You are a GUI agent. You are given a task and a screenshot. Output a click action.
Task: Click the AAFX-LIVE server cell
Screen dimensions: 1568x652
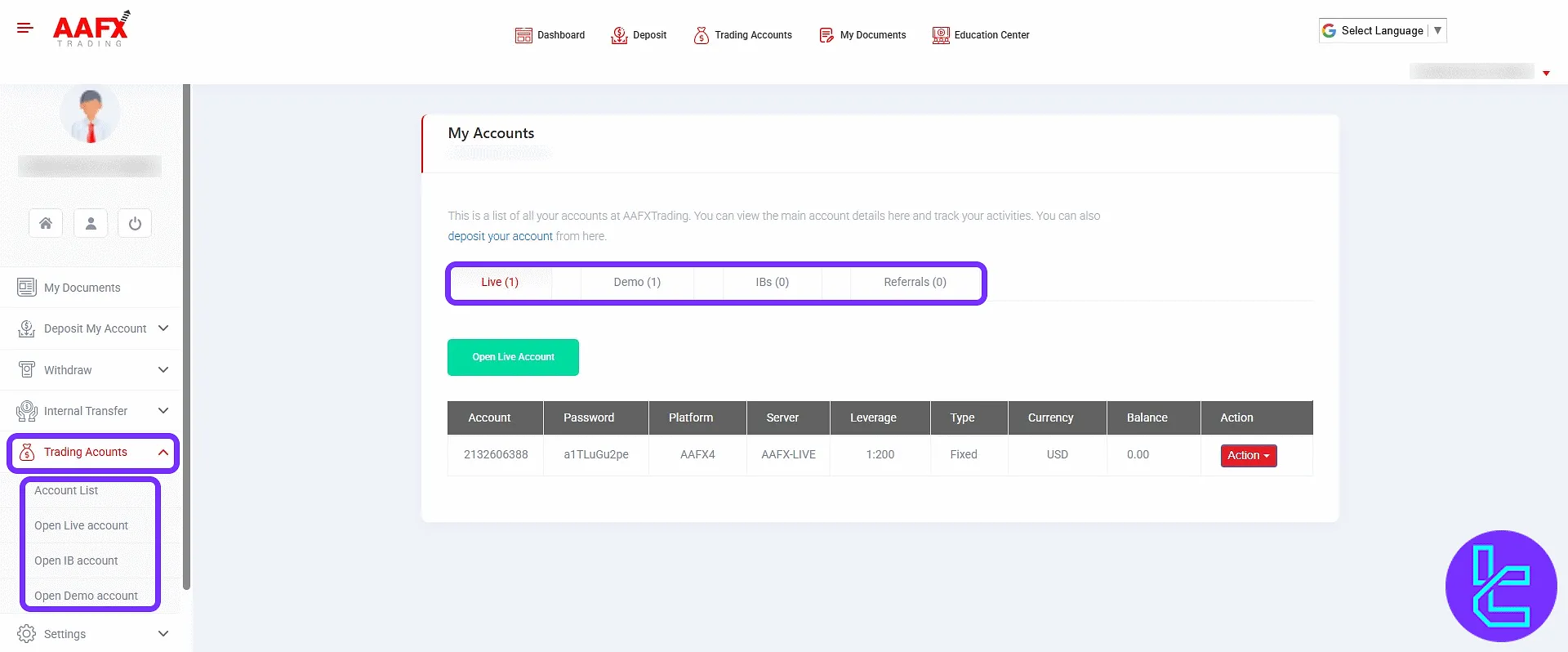click(788, 454)
